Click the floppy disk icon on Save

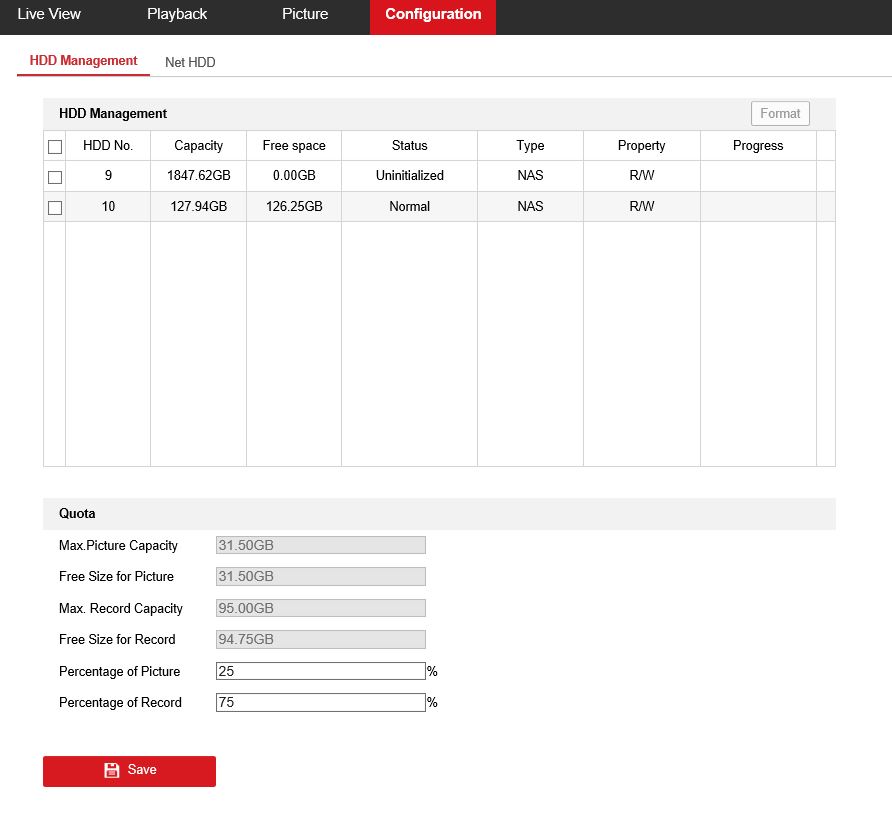[x=112, y=771]
